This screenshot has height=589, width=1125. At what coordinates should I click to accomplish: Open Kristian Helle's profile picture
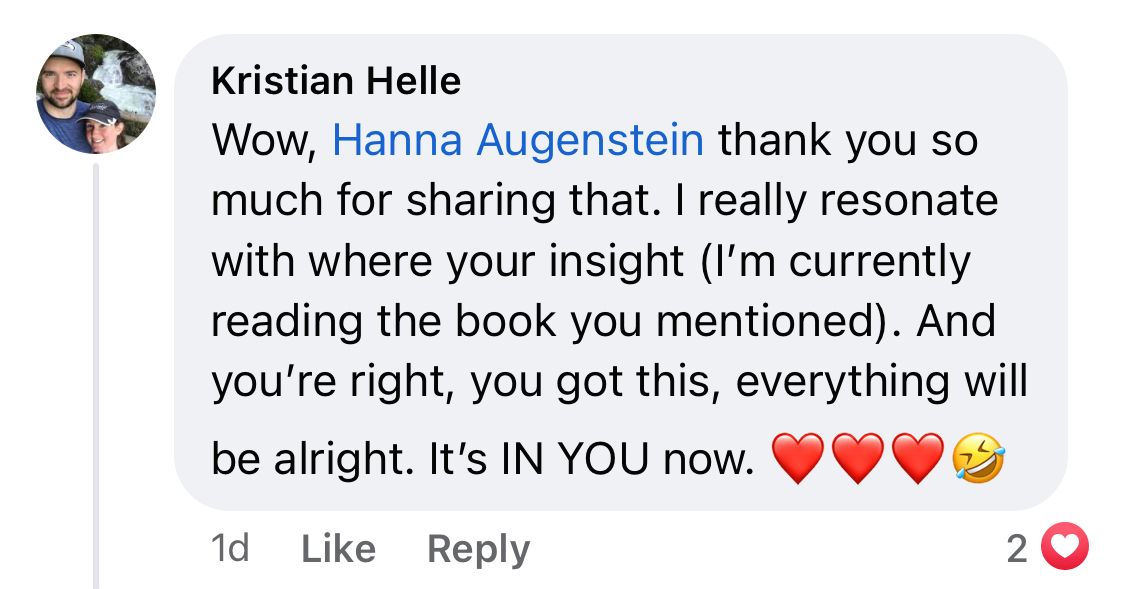(x=95, y=94)
